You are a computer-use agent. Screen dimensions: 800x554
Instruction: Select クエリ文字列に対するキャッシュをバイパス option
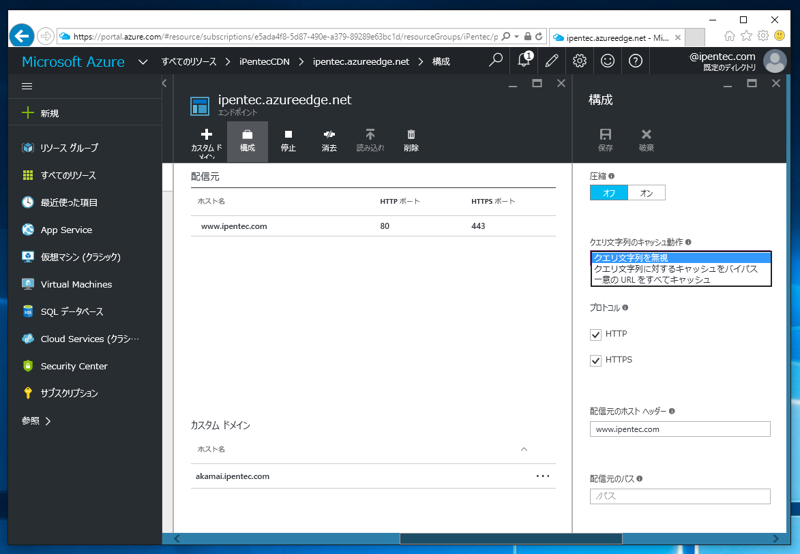click(x=681, y=269)
